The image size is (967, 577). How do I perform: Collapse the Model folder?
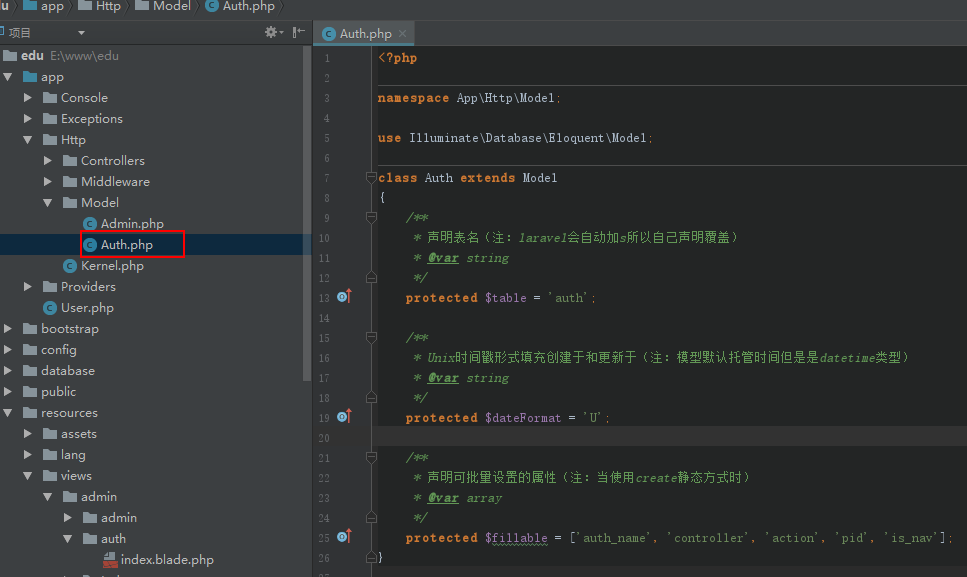48,203
